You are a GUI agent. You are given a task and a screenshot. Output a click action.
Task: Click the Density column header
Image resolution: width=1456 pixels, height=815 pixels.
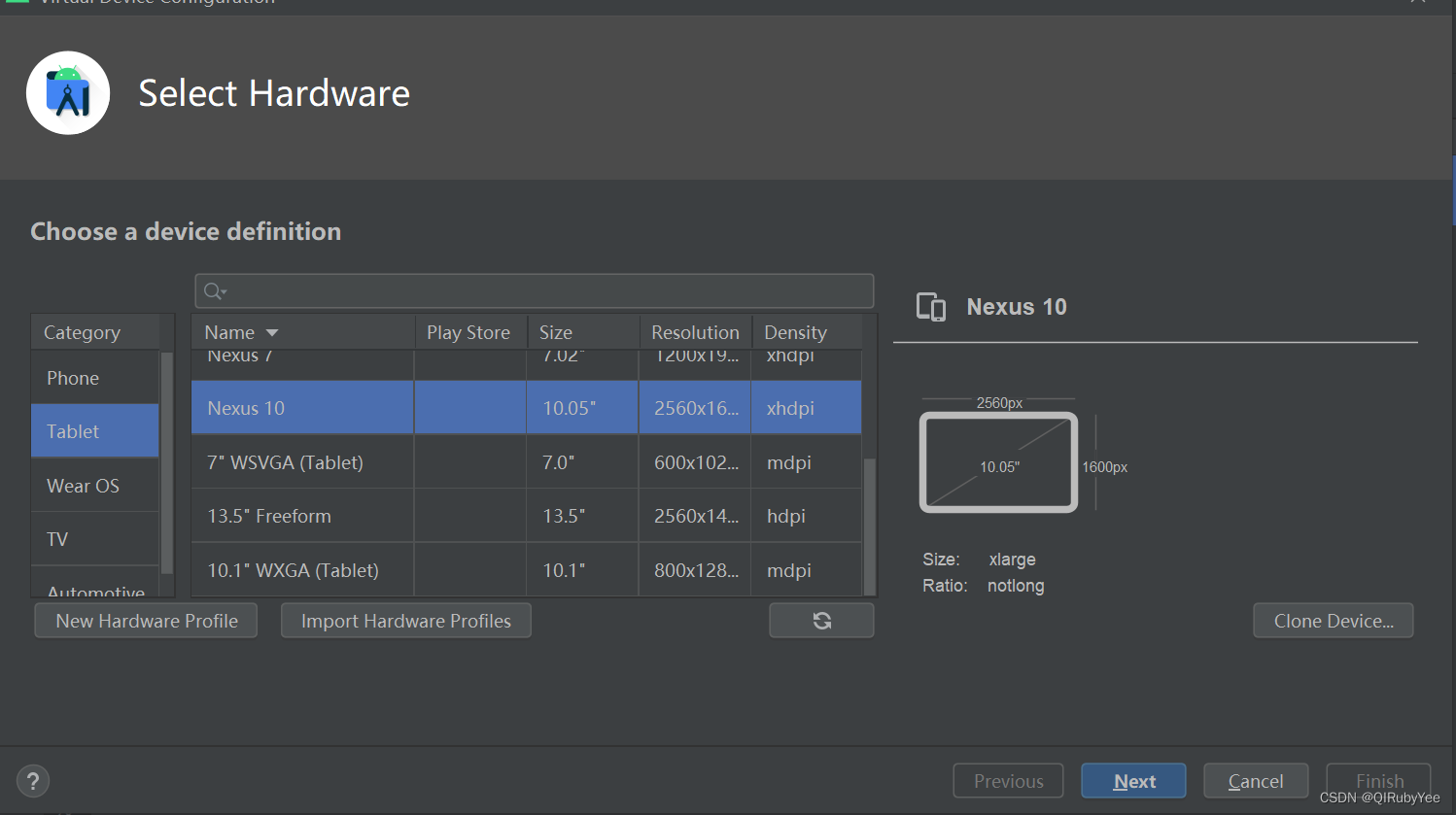click(x=807, y=332)
